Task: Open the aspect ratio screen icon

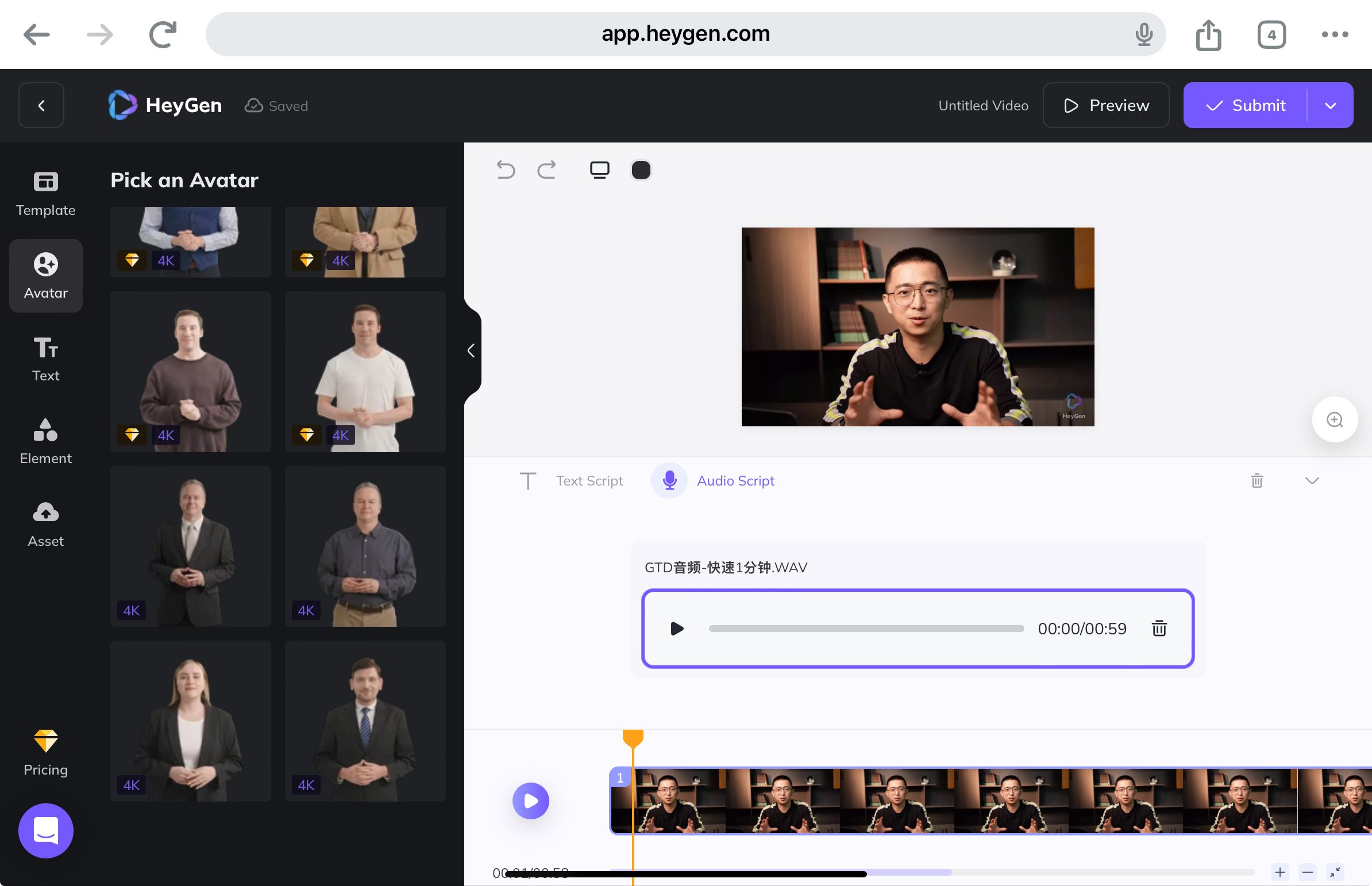Action: [599, 170]
